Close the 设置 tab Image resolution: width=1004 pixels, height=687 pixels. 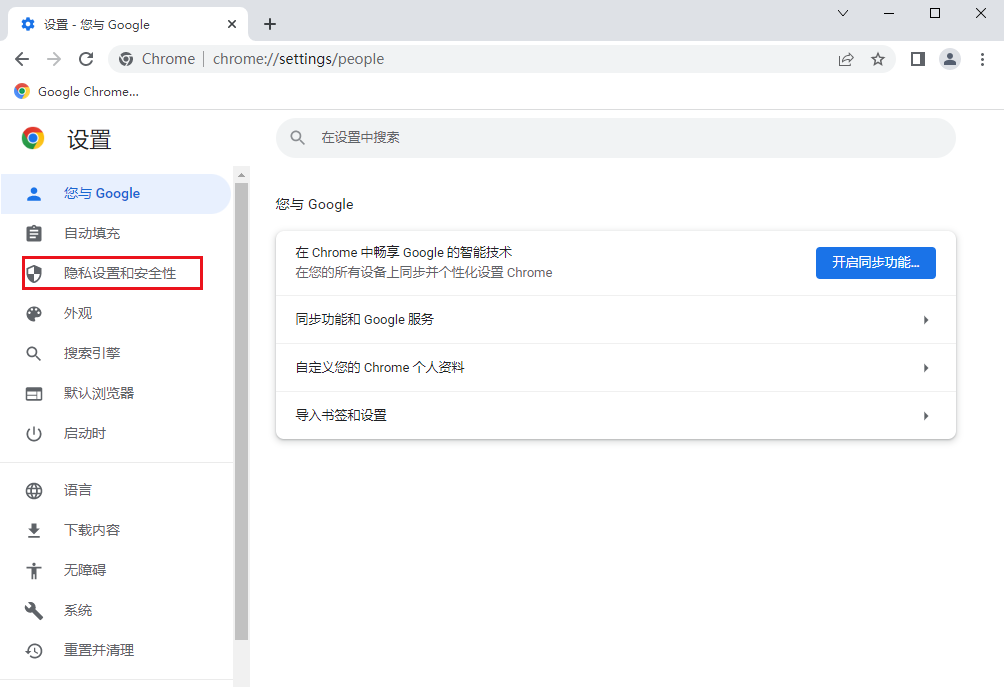pyautogui.click(x=232, y=24)
